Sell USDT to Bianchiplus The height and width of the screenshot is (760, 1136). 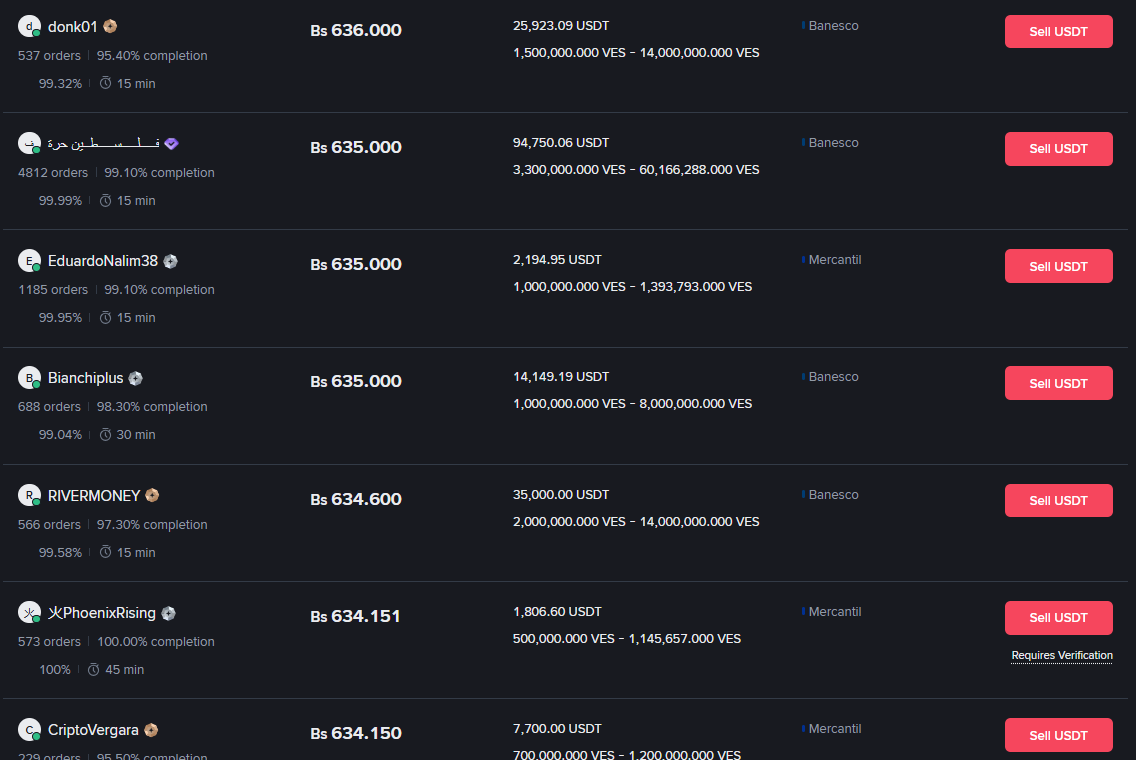click(x=1058, y=383)
